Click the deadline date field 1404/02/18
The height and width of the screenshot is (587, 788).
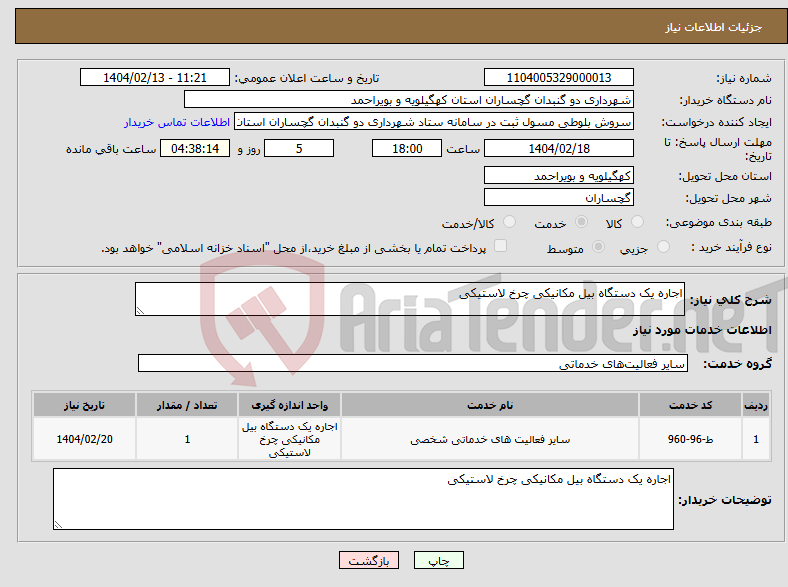pyautogui.click(x=558, y=148)
